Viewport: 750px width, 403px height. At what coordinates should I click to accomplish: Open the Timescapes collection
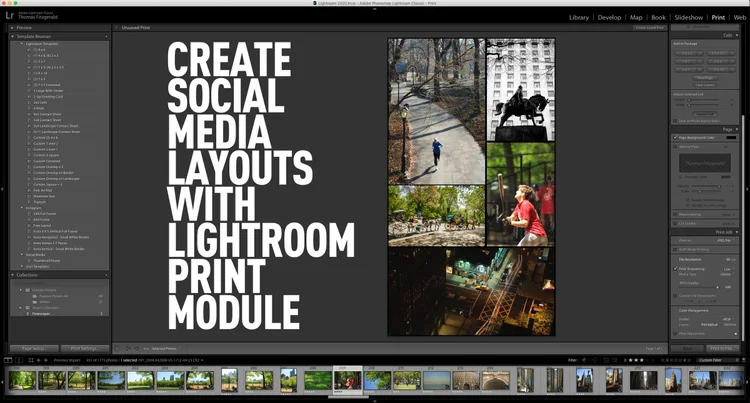tap(41, 314)
